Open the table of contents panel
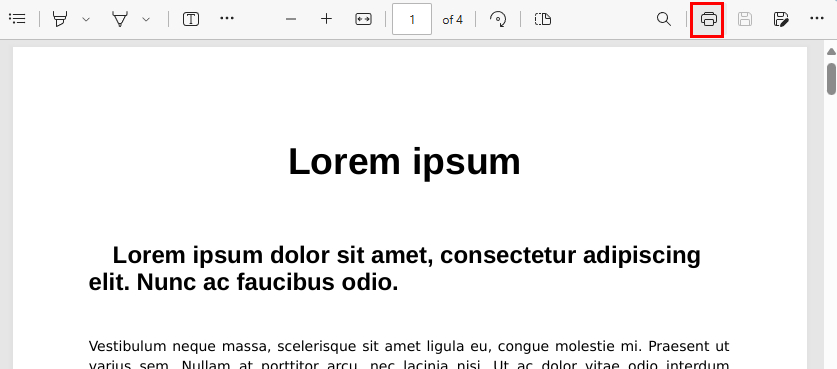This screenshot has width=837, height=369. tap(18, 19)
